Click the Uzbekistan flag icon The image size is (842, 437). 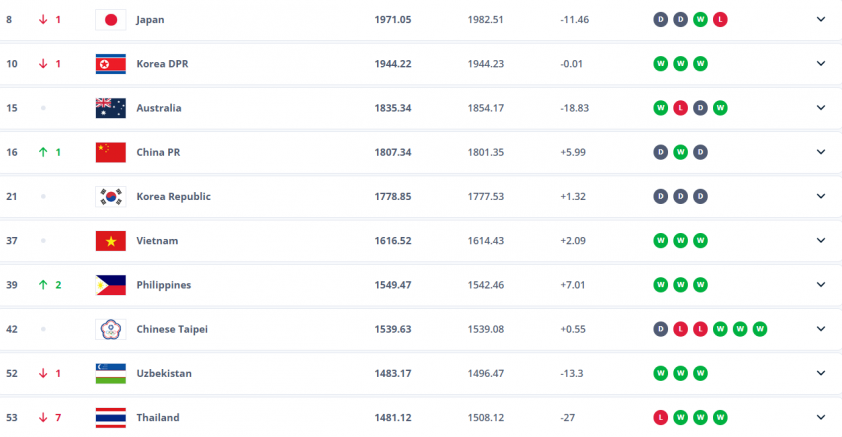[x=111, y=374]
